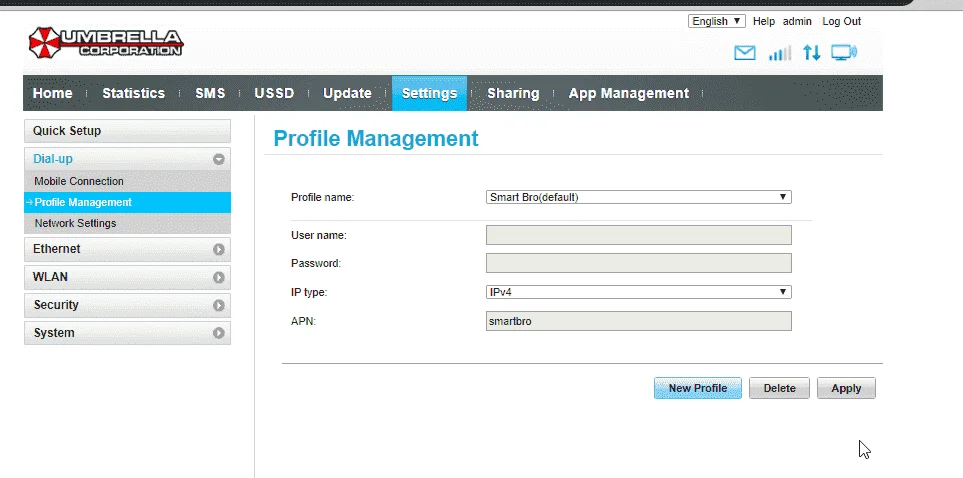Click the Delete button
Screen dimensions: 963x478
tap(779, 388)
